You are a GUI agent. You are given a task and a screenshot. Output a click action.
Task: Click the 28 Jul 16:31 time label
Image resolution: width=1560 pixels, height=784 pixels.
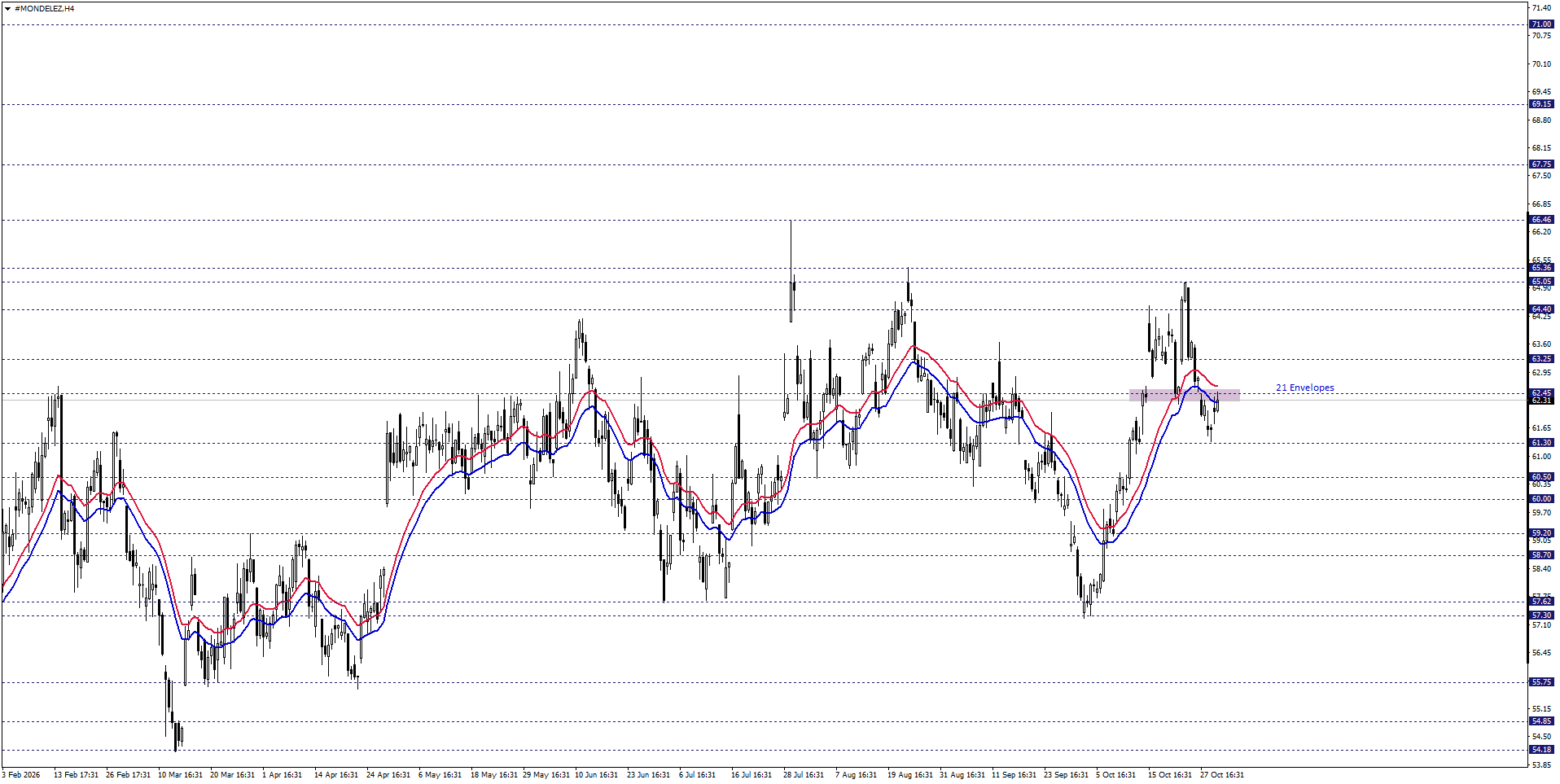click(x=804, y=775)
